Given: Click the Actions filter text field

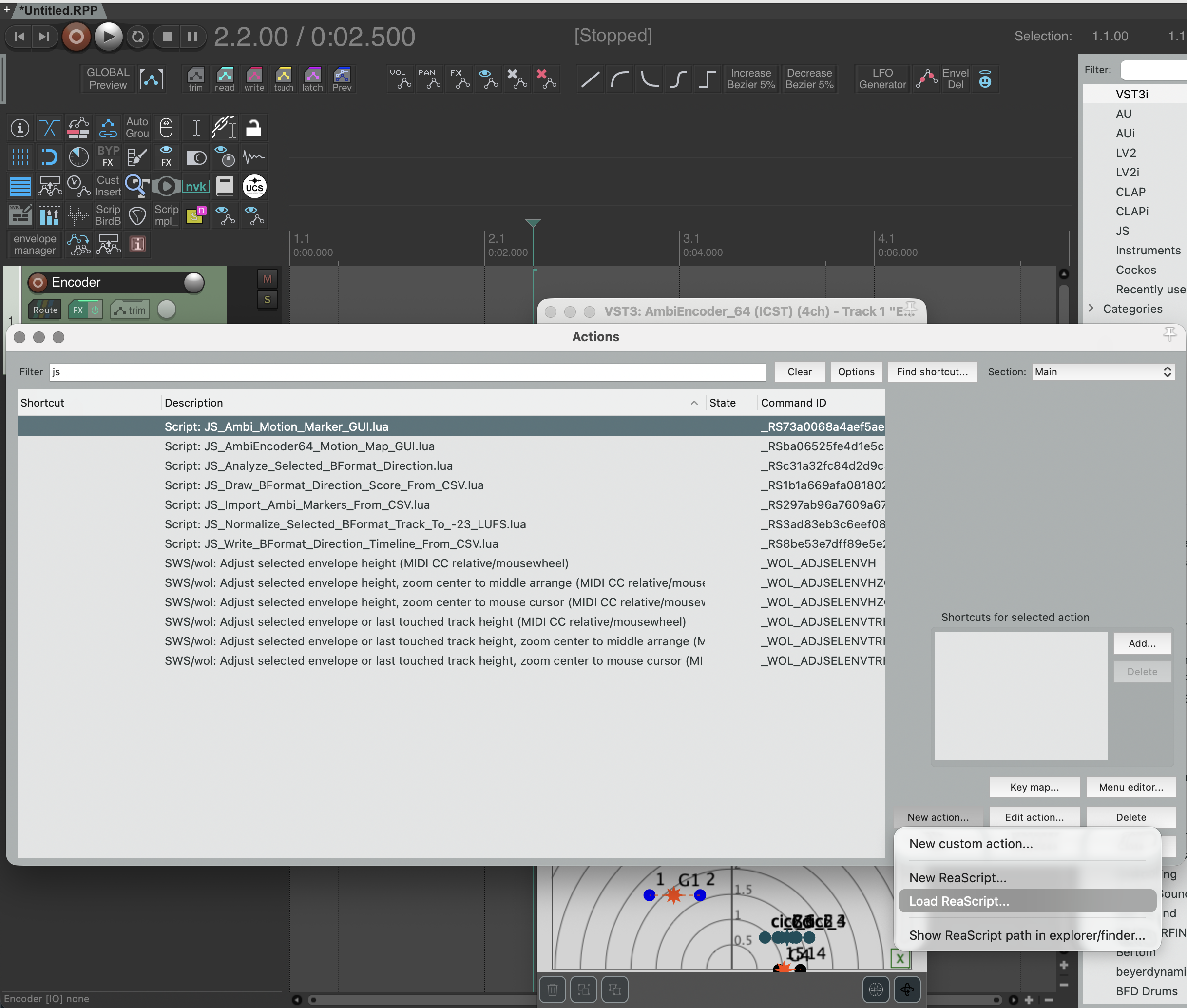Looking at the screenshot, I should click(x=408, y=372).
